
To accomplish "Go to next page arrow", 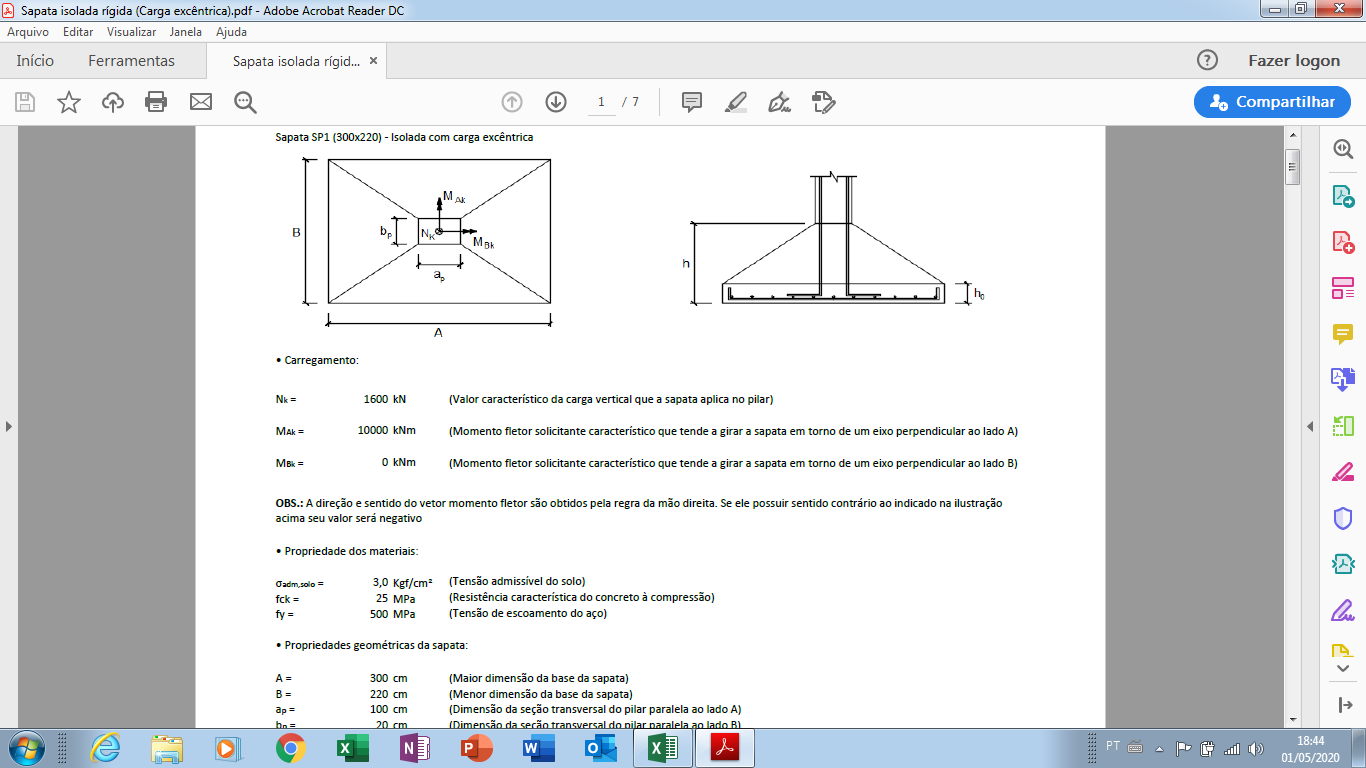I will pyautogui.click(x=556, y=102).
